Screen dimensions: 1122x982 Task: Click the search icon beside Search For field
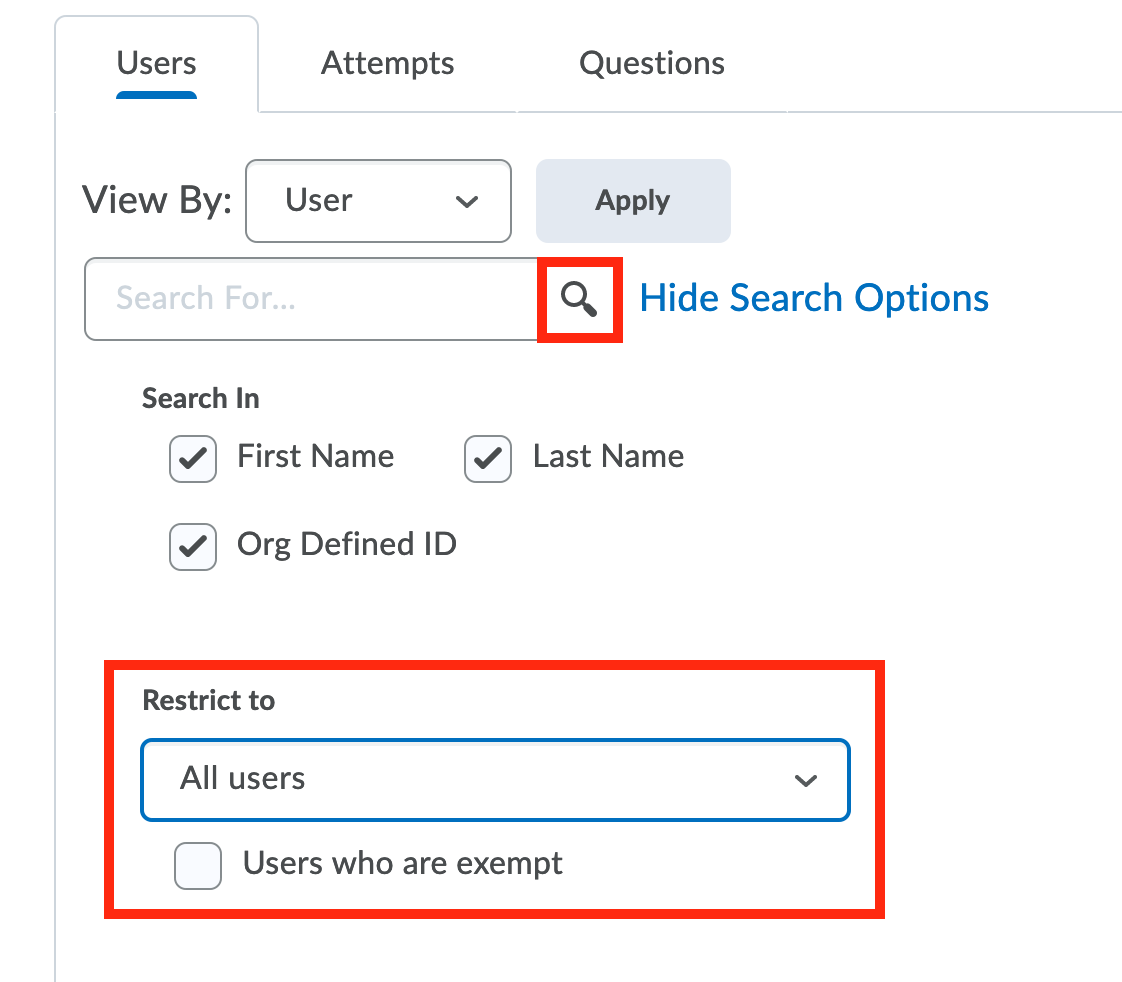(x=579, y=299)
